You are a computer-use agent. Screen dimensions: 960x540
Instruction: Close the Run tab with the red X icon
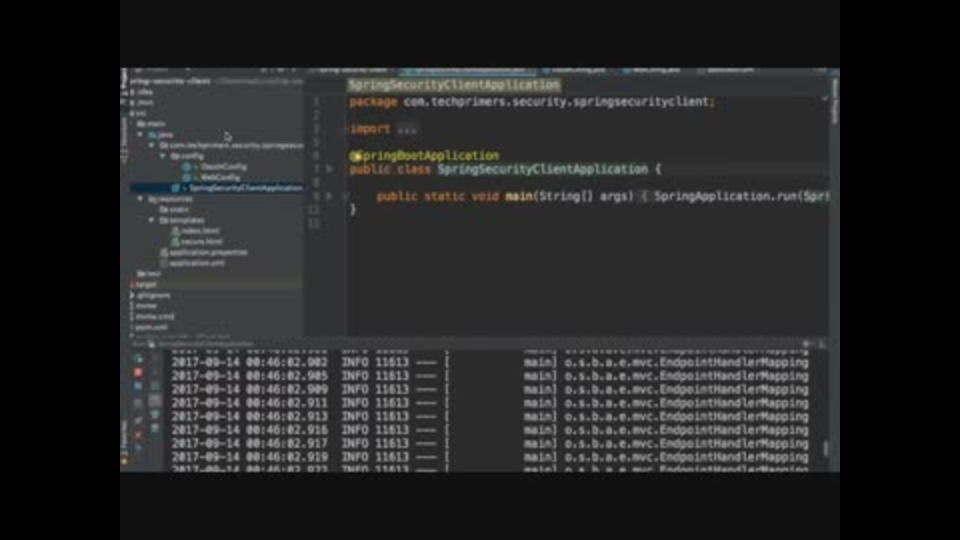(x=138, y=435)
